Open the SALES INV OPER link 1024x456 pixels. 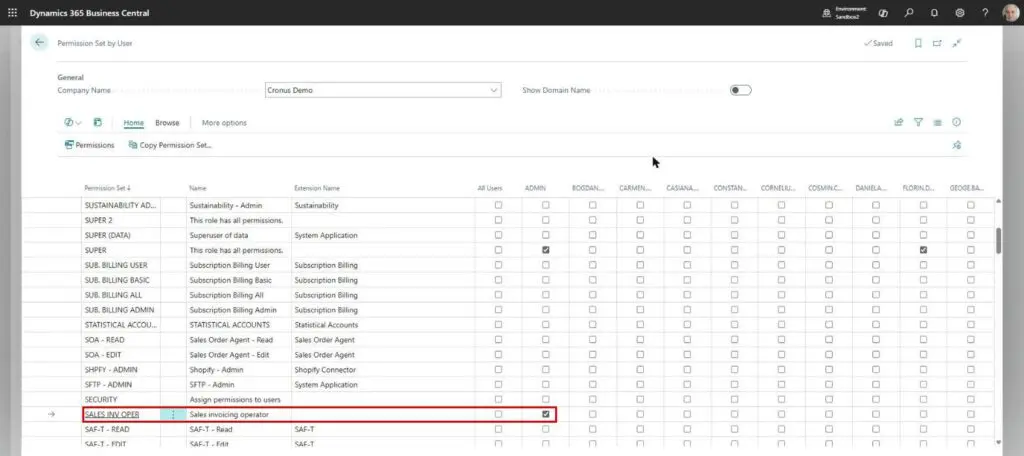[112, 414]
